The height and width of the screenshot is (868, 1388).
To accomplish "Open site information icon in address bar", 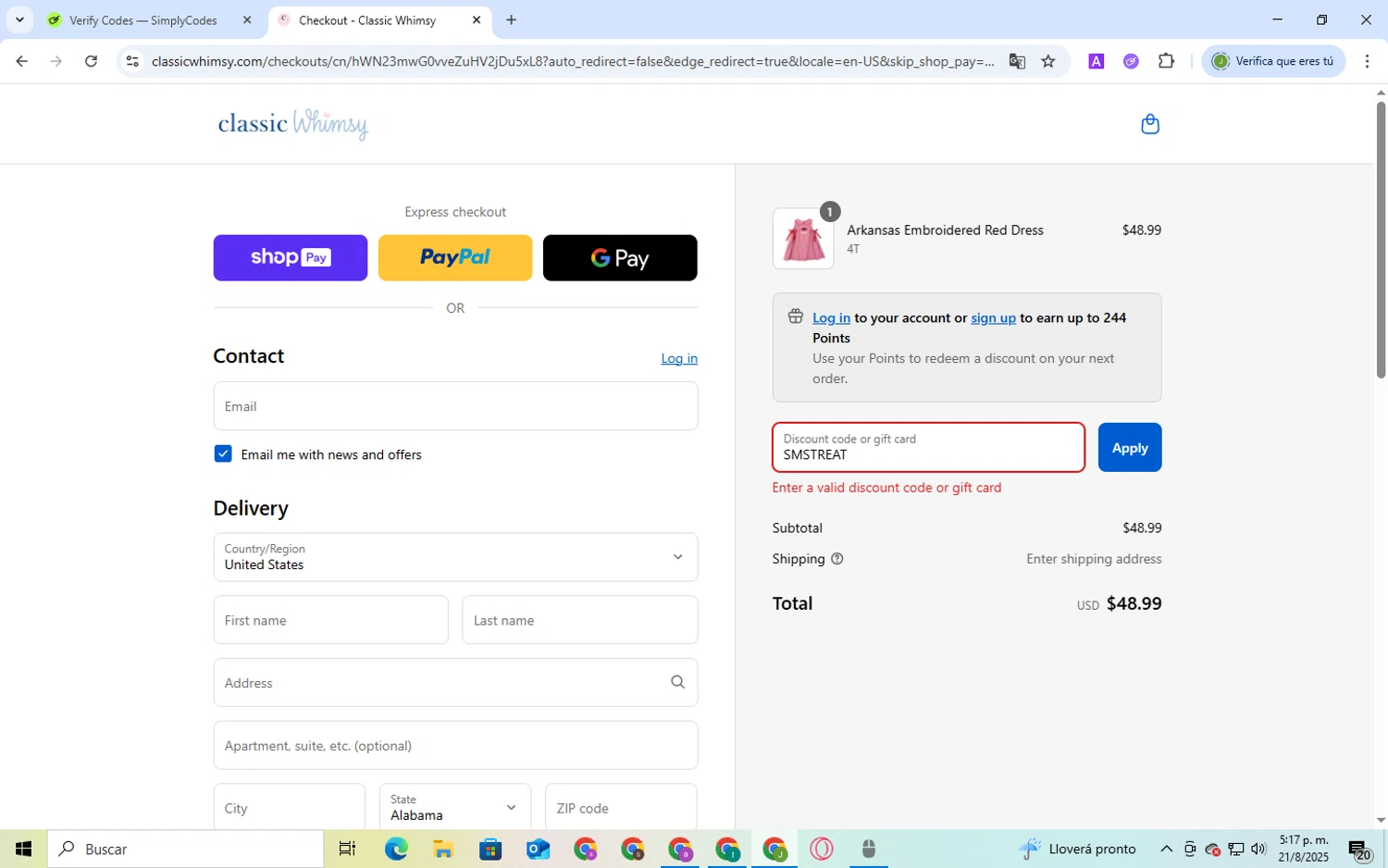I will coord(132,61).
